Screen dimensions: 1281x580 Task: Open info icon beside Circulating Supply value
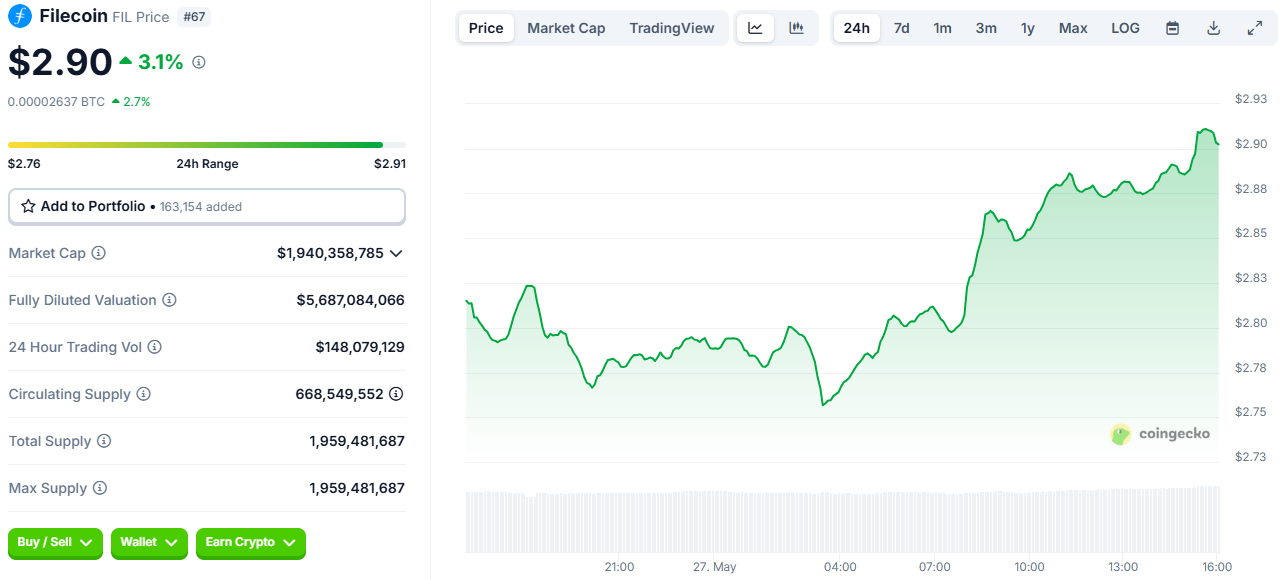click(x=396, y=394)
